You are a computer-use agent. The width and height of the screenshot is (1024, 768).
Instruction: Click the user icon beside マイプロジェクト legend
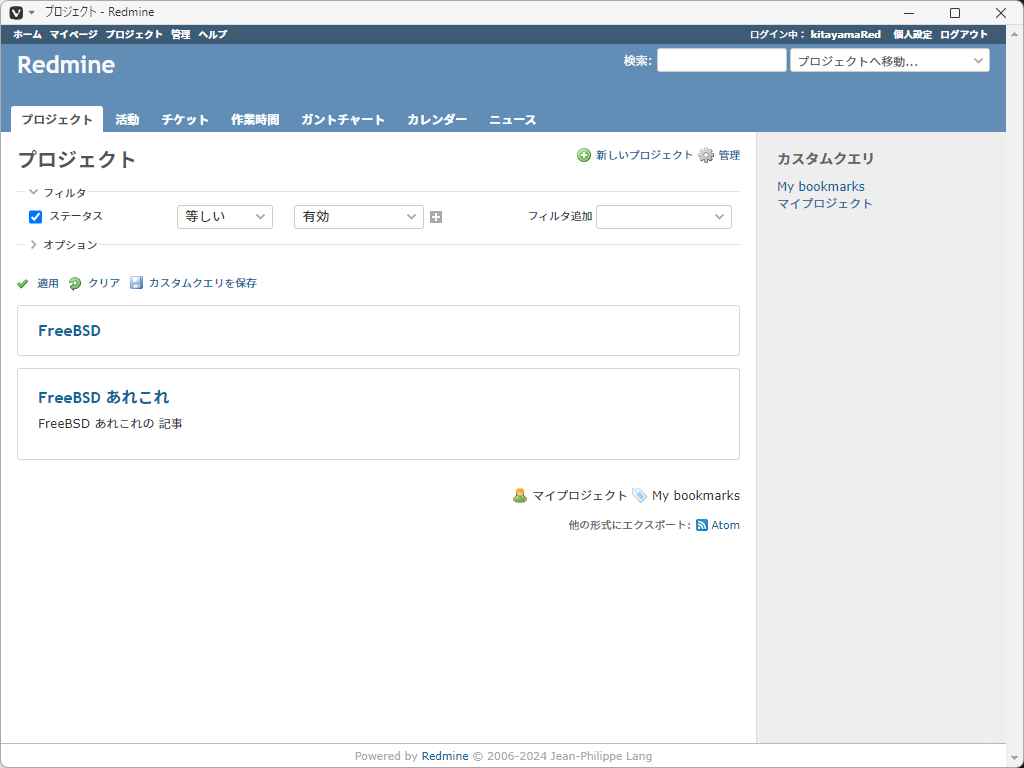tap(520, 496)
